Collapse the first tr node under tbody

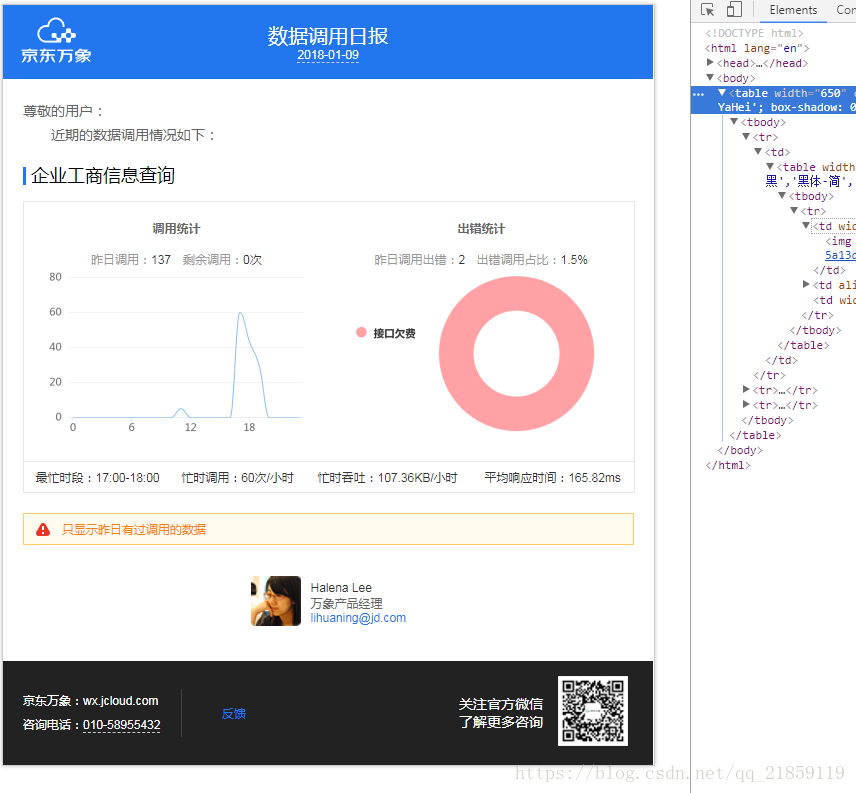coord(746,136)
